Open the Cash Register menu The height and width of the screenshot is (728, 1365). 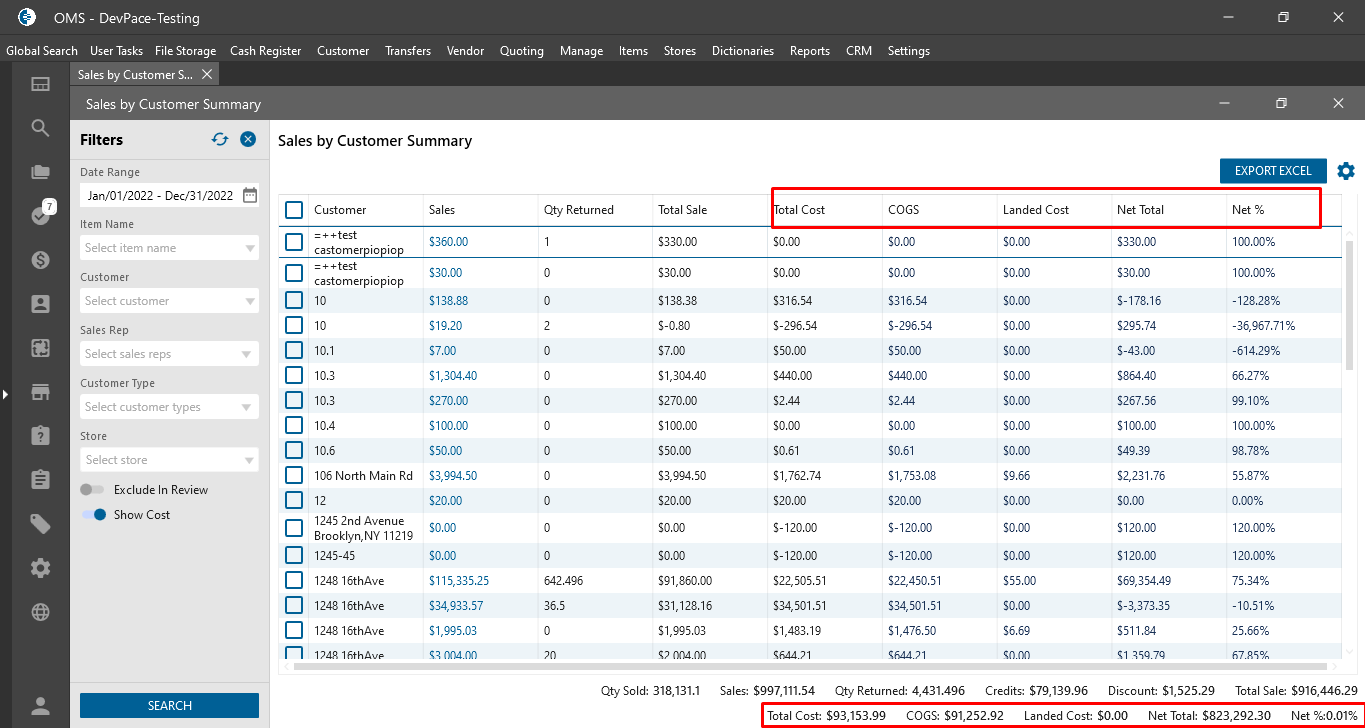coord(265,51)
